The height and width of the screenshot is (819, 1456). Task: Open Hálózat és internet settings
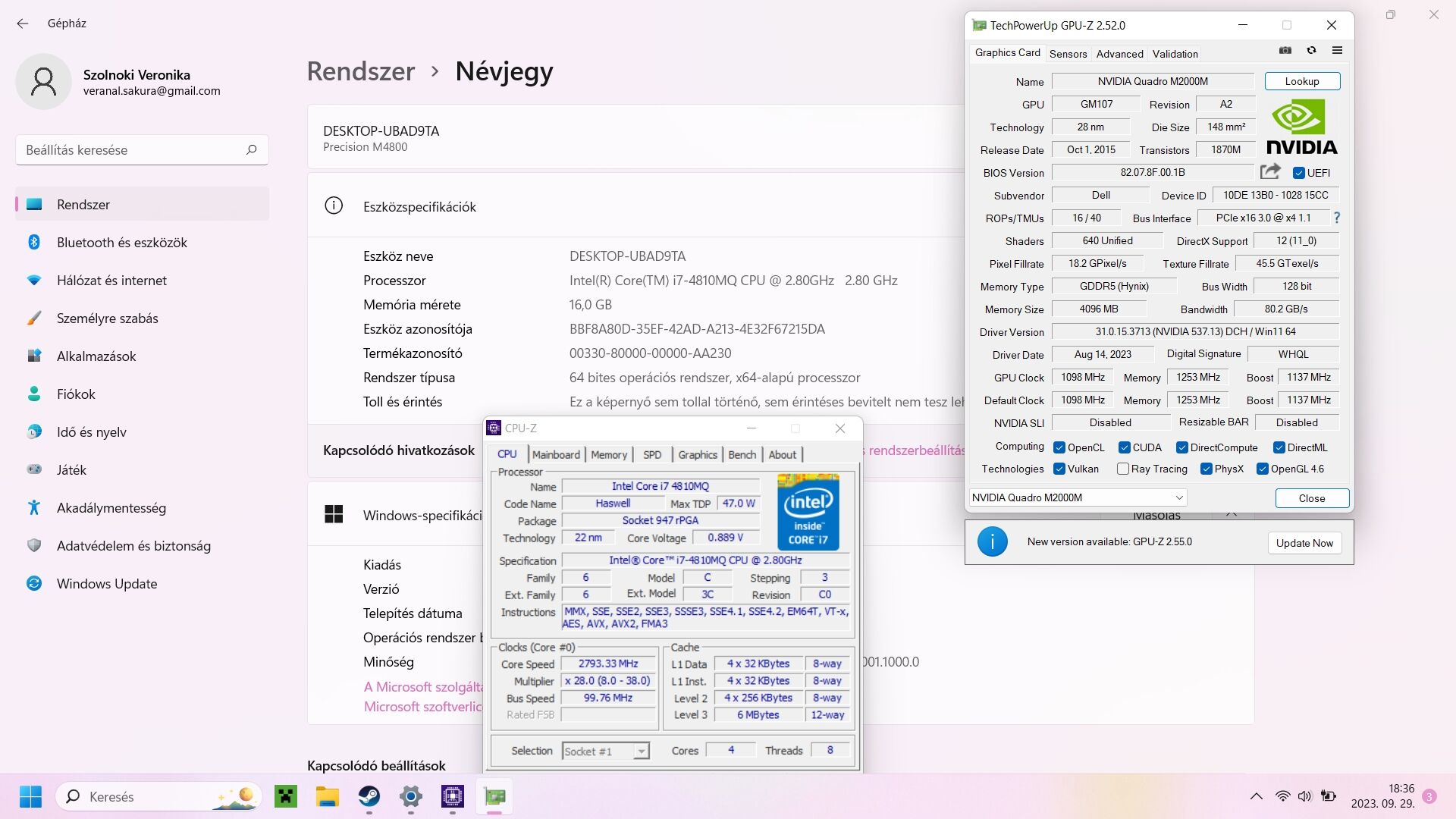click(x=142, y=281)
